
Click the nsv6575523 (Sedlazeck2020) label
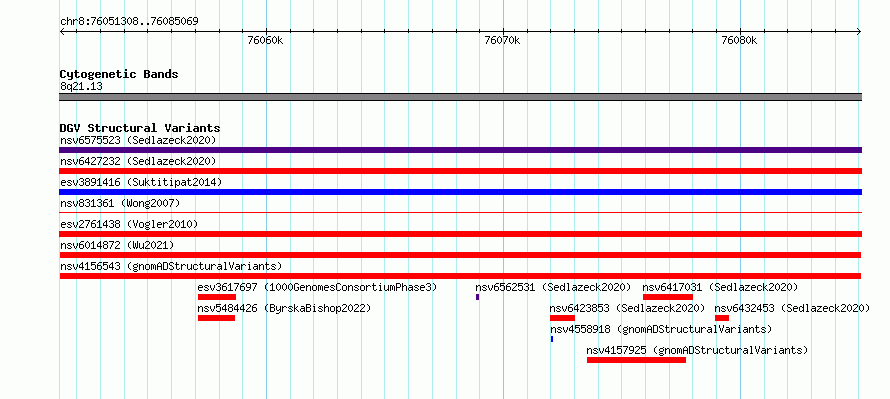138,140
